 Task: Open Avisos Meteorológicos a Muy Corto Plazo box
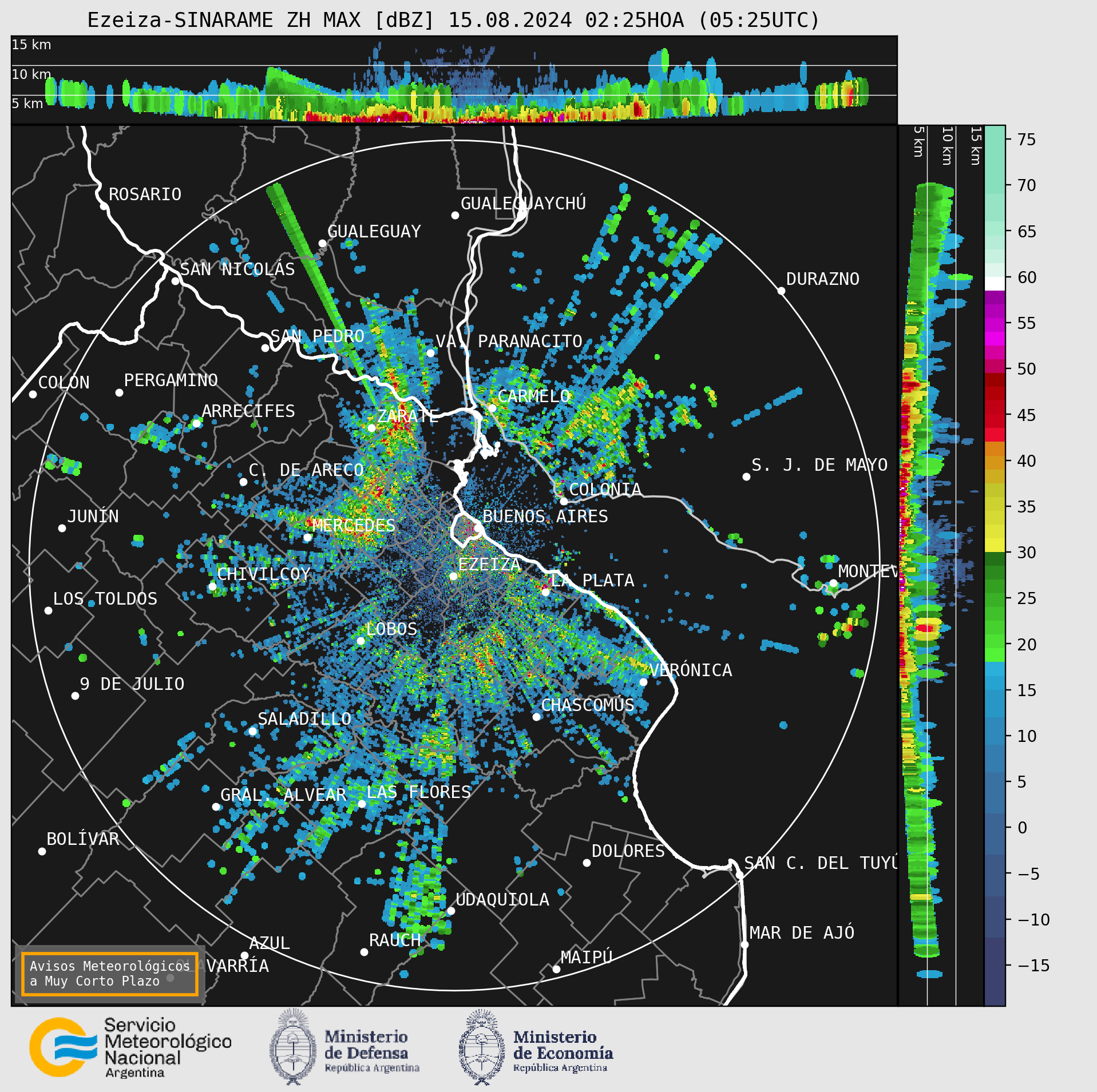click(110, 974)
